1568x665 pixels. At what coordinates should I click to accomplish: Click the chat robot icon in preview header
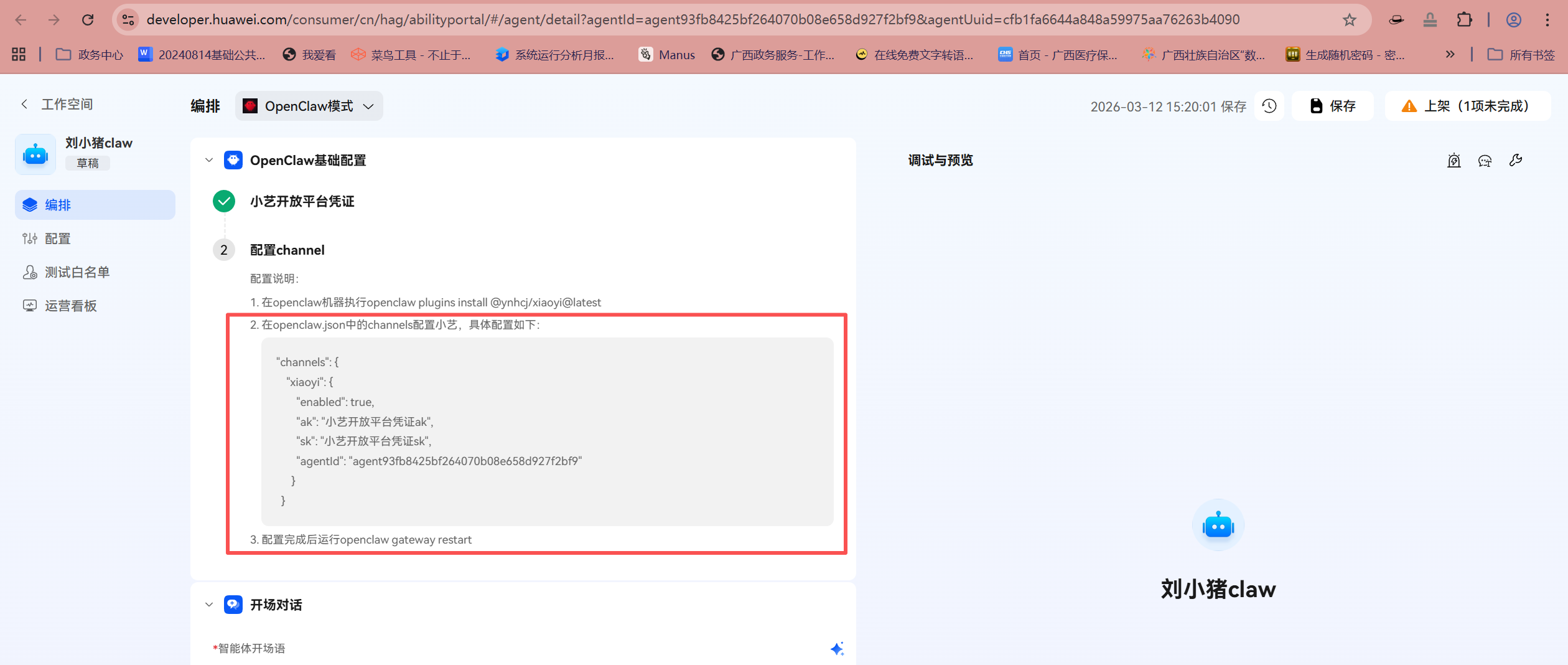point(1485,161)
